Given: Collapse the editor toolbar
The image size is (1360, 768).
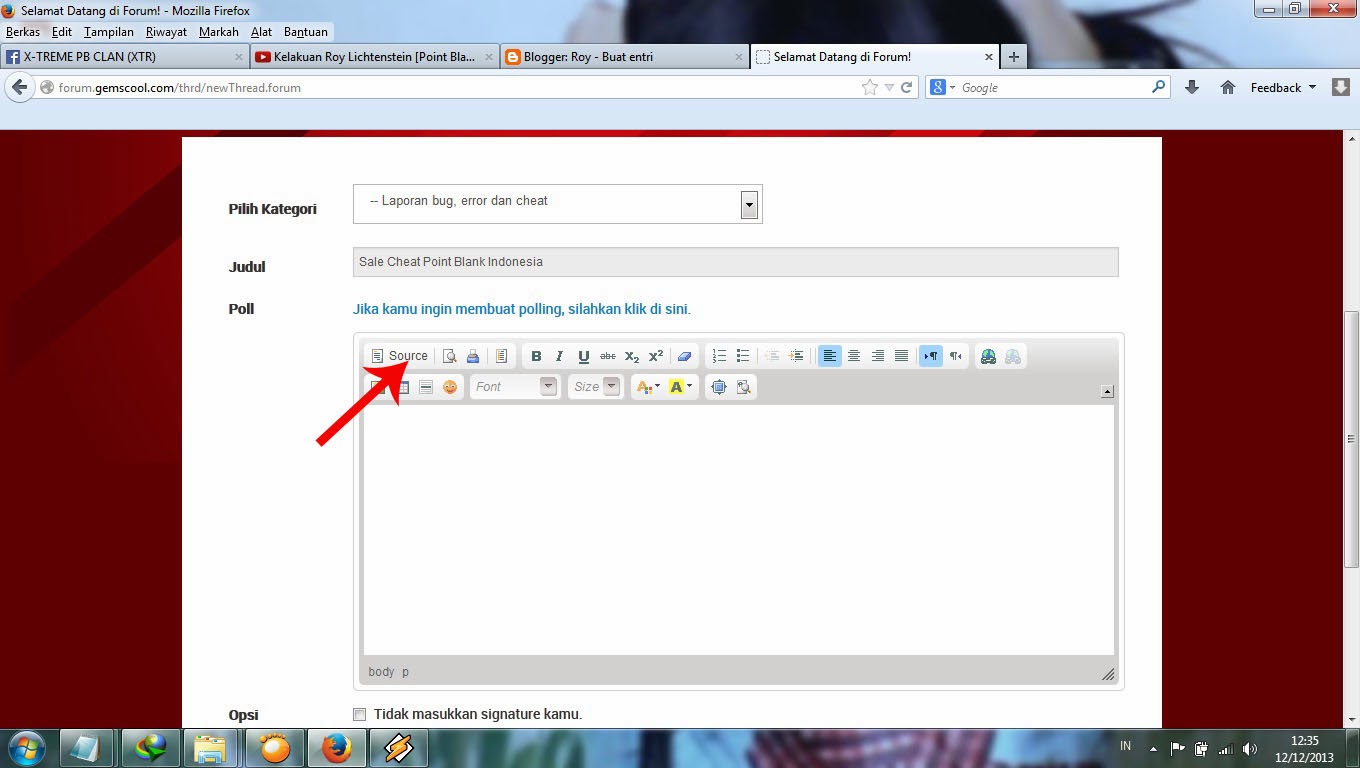Looking at the screenshot, I should [1107, 392].
